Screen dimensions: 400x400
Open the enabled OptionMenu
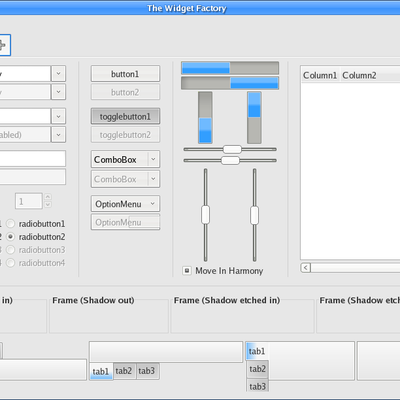click(125, 204)
